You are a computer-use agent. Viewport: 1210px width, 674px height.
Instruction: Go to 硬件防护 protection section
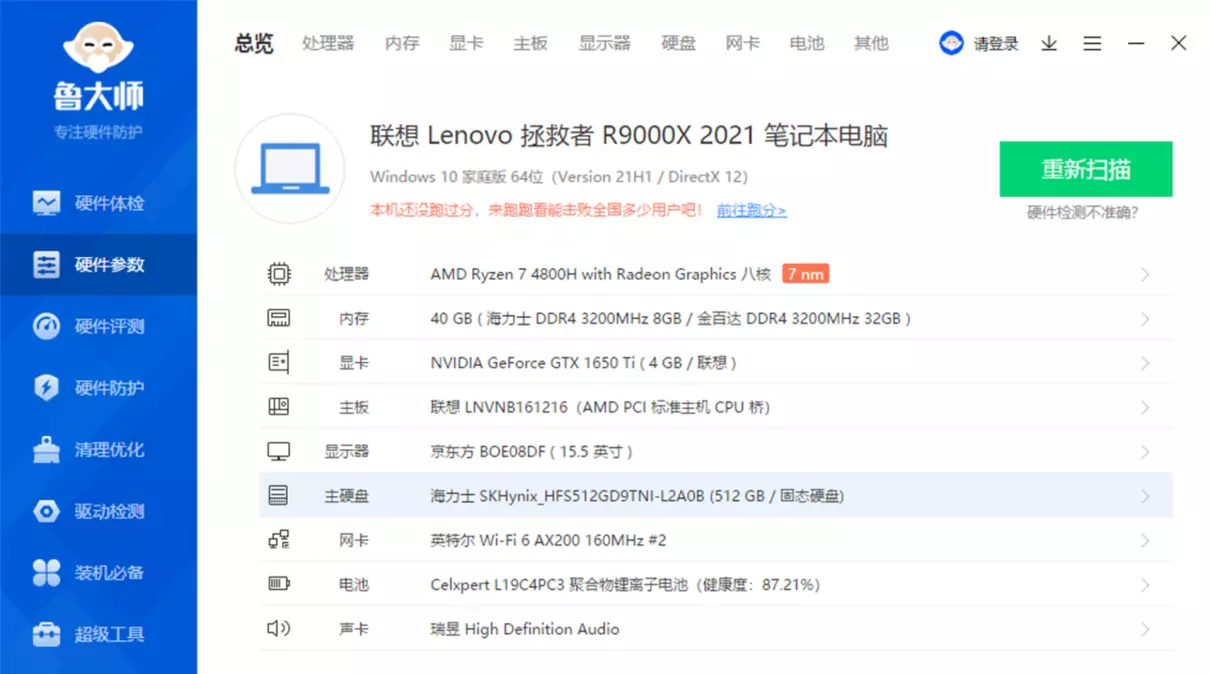98,388
